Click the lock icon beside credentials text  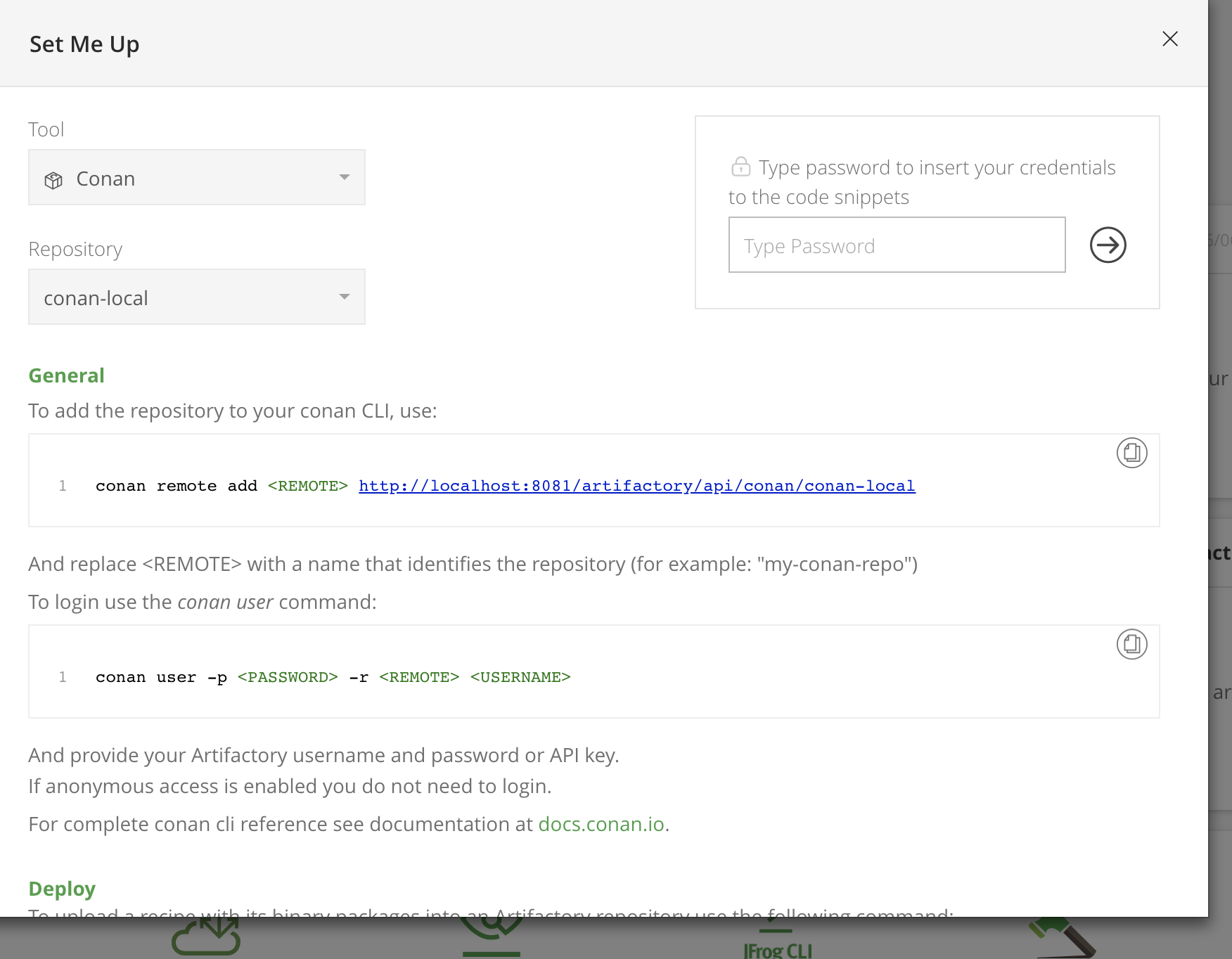pos(740,167)
